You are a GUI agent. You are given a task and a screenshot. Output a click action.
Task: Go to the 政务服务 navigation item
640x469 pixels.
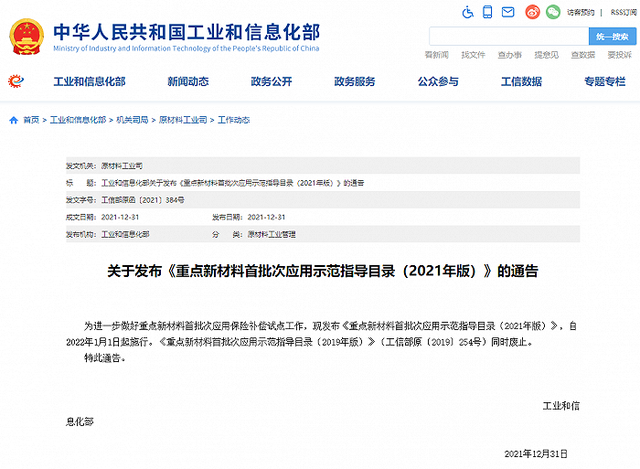pos(355,81)
